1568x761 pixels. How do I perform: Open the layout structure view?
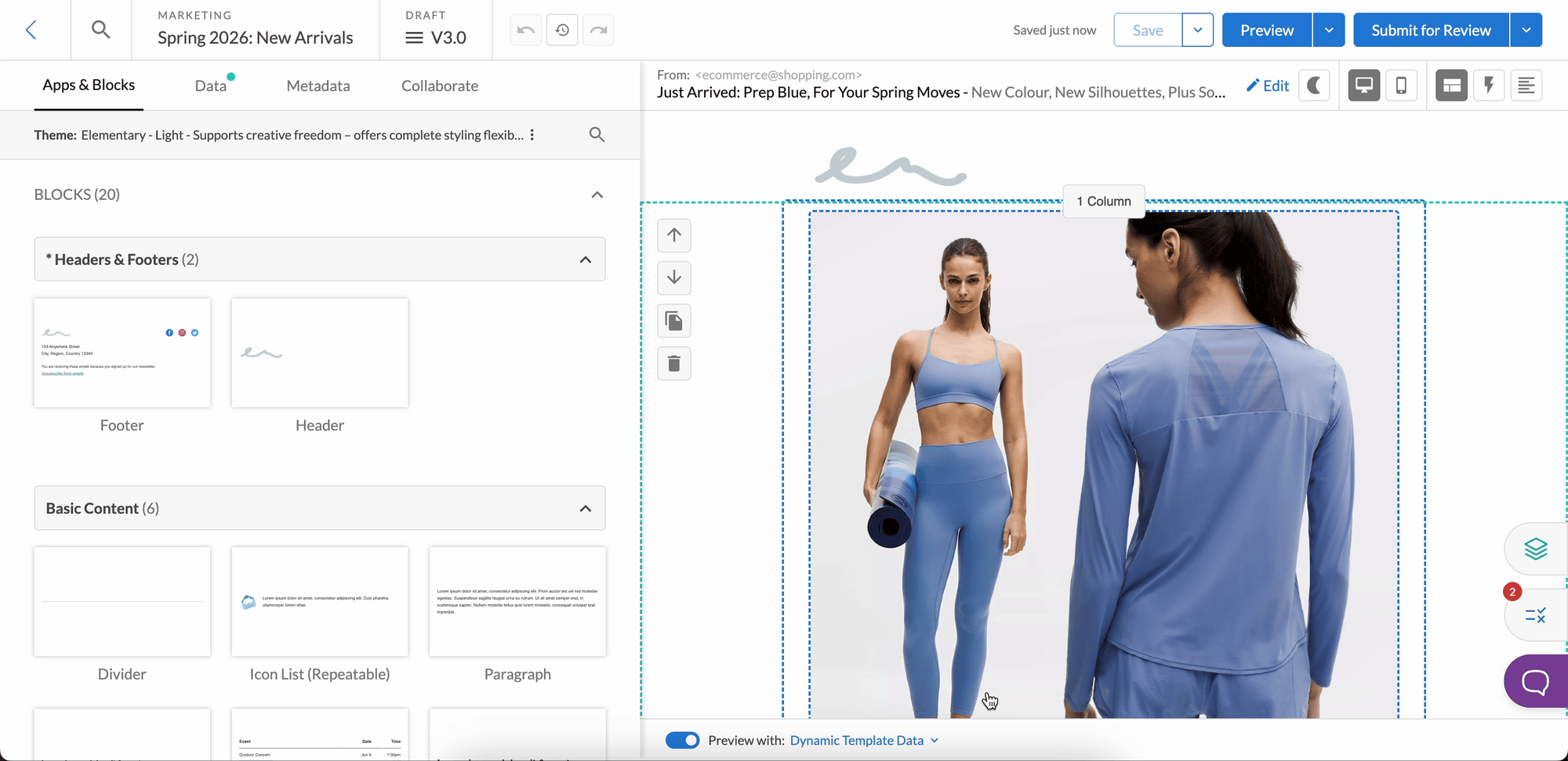click(x=1451, y=85)
